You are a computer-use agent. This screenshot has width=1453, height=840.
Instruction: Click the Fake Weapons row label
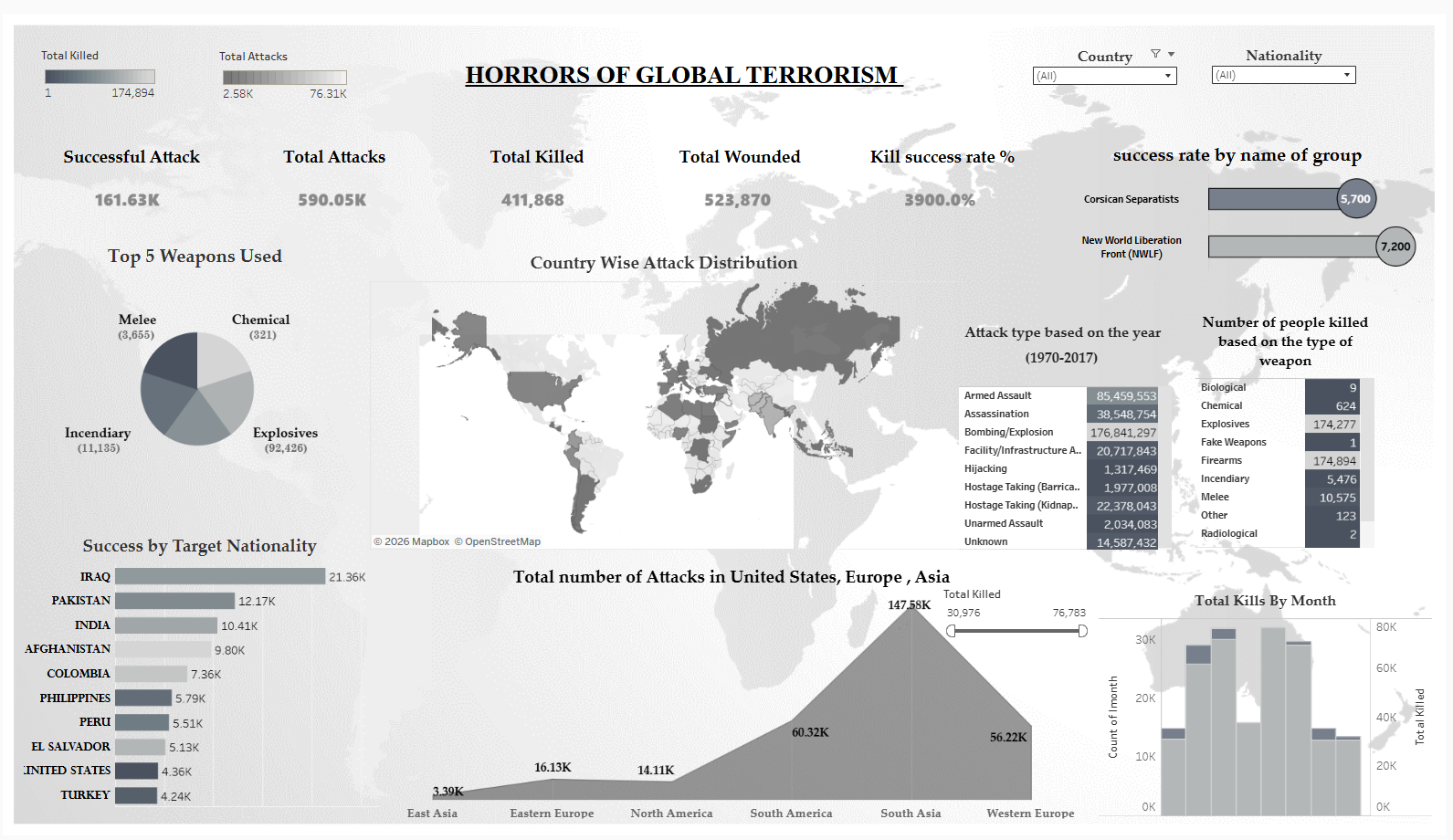[x=1233, y=442]
